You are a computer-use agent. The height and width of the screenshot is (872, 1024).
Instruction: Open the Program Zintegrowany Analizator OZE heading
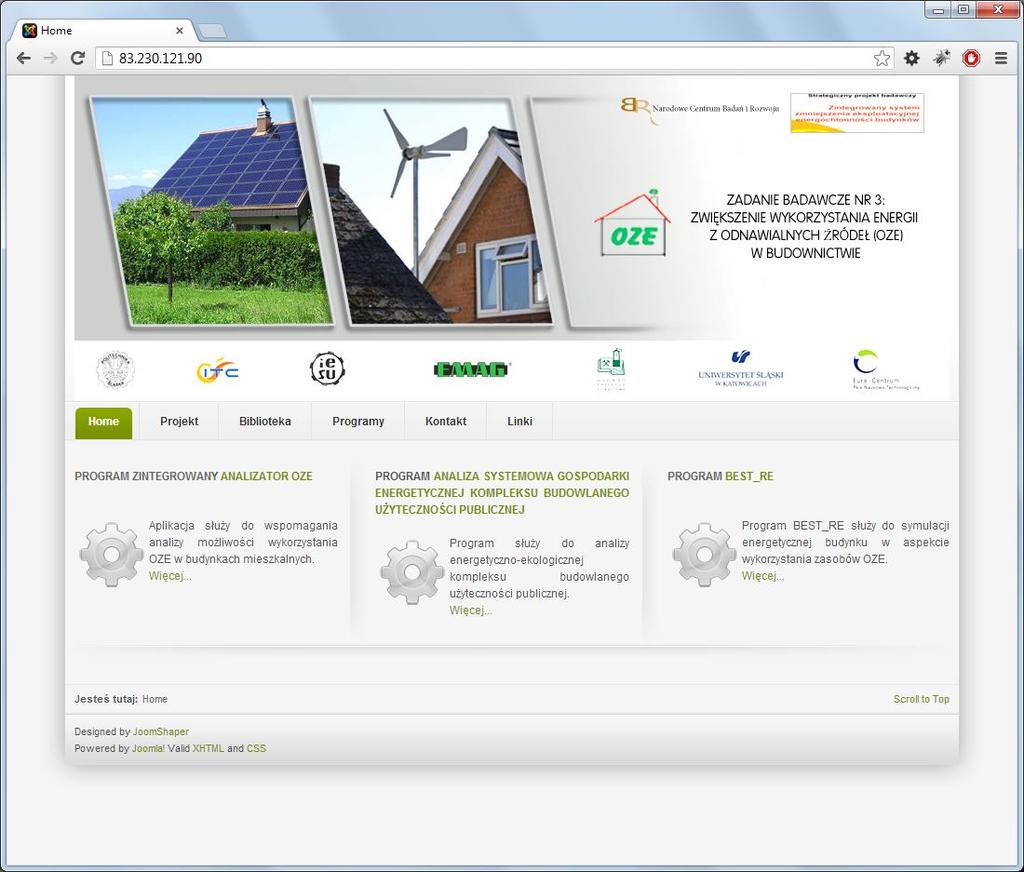[193, 476]
